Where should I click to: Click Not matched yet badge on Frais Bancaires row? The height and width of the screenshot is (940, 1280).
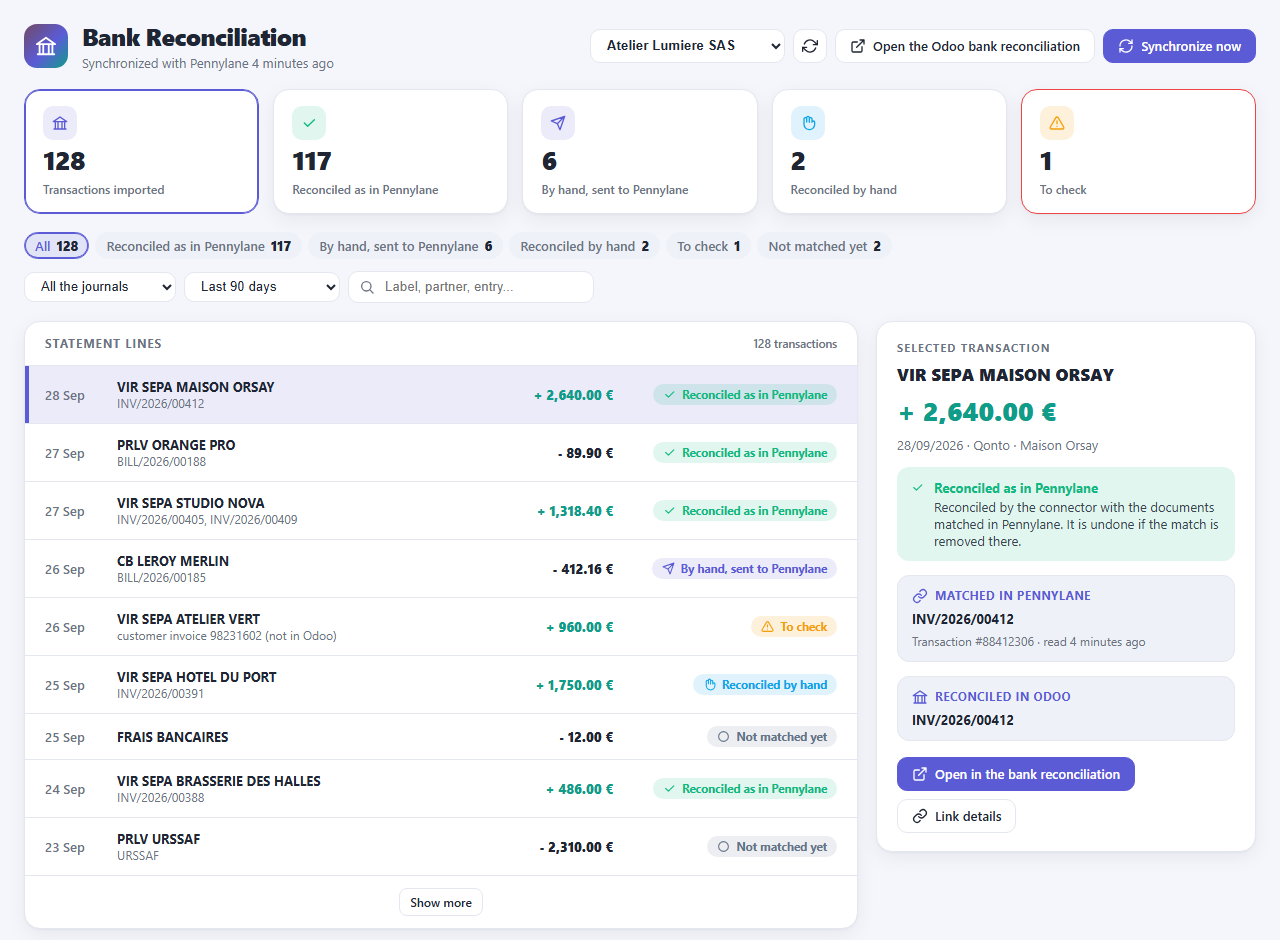pos(772,737)
